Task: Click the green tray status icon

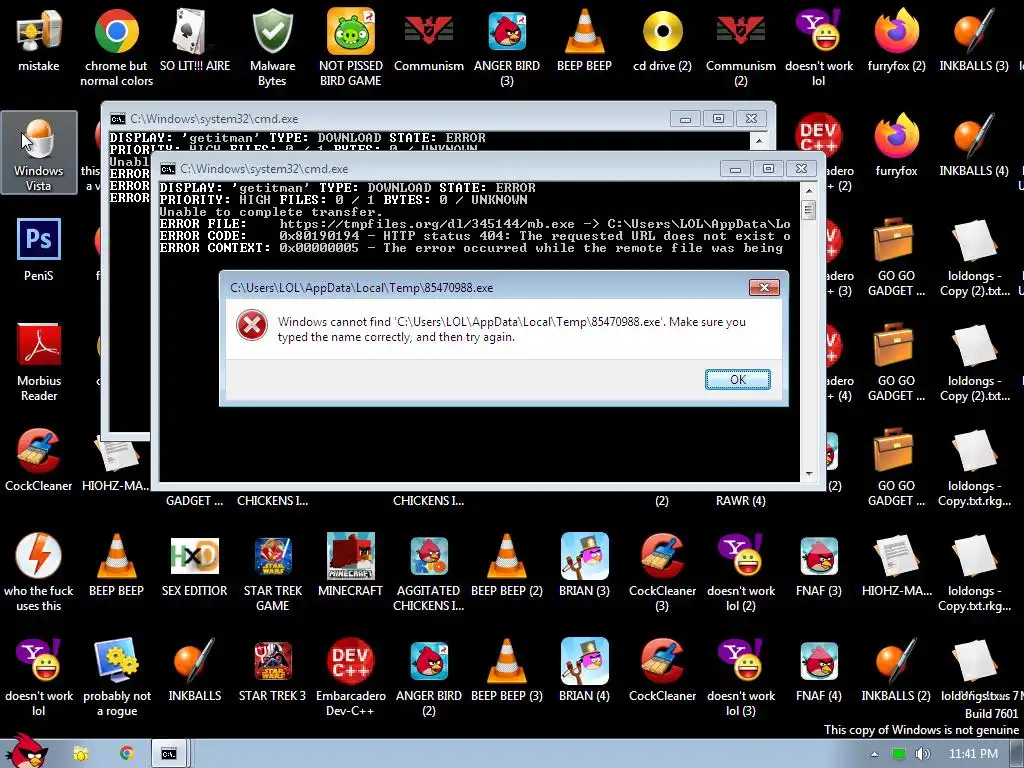Action: [899, 754]
